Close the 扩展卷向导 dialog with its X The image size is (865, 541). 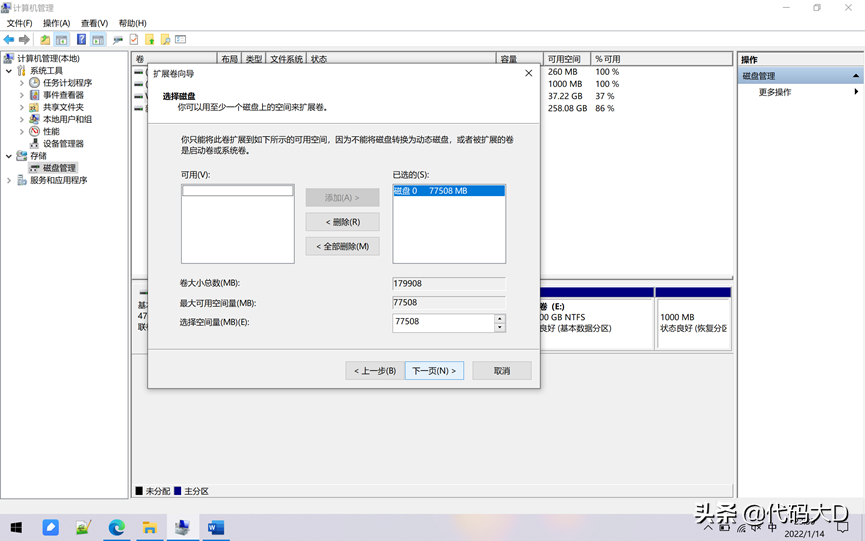tap(528, 74)
